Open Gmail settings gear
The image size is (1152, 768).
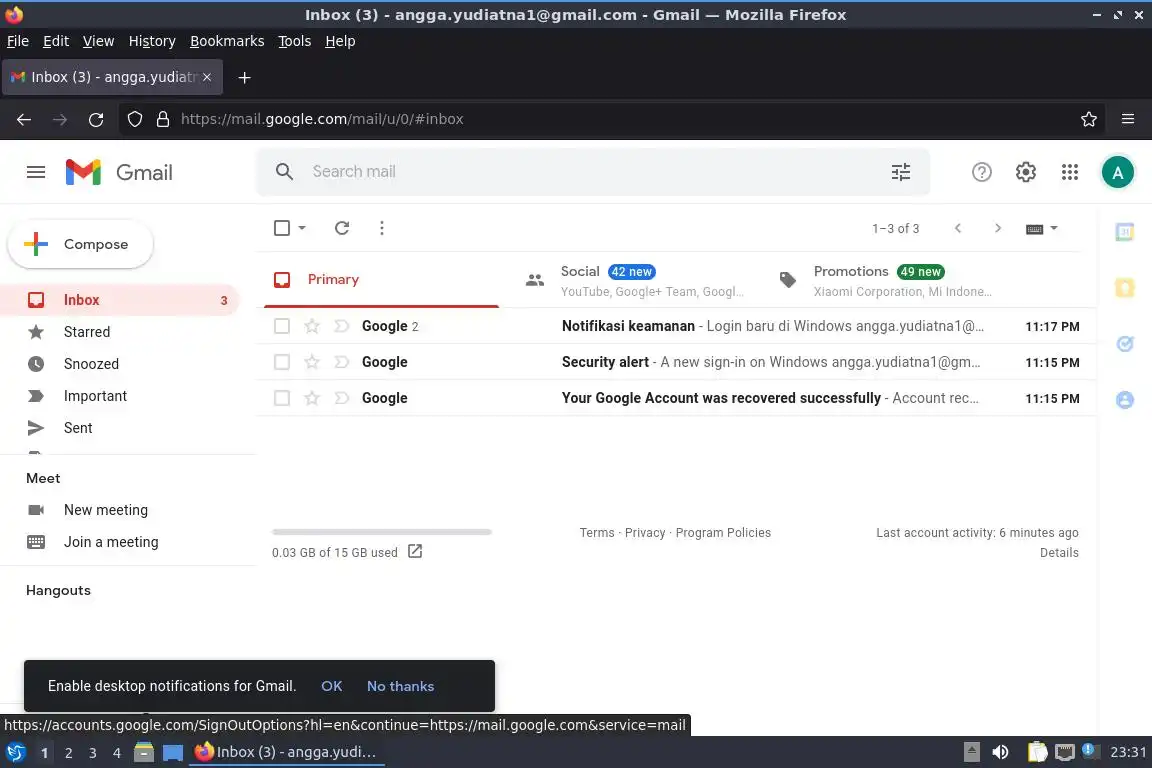1026,172
